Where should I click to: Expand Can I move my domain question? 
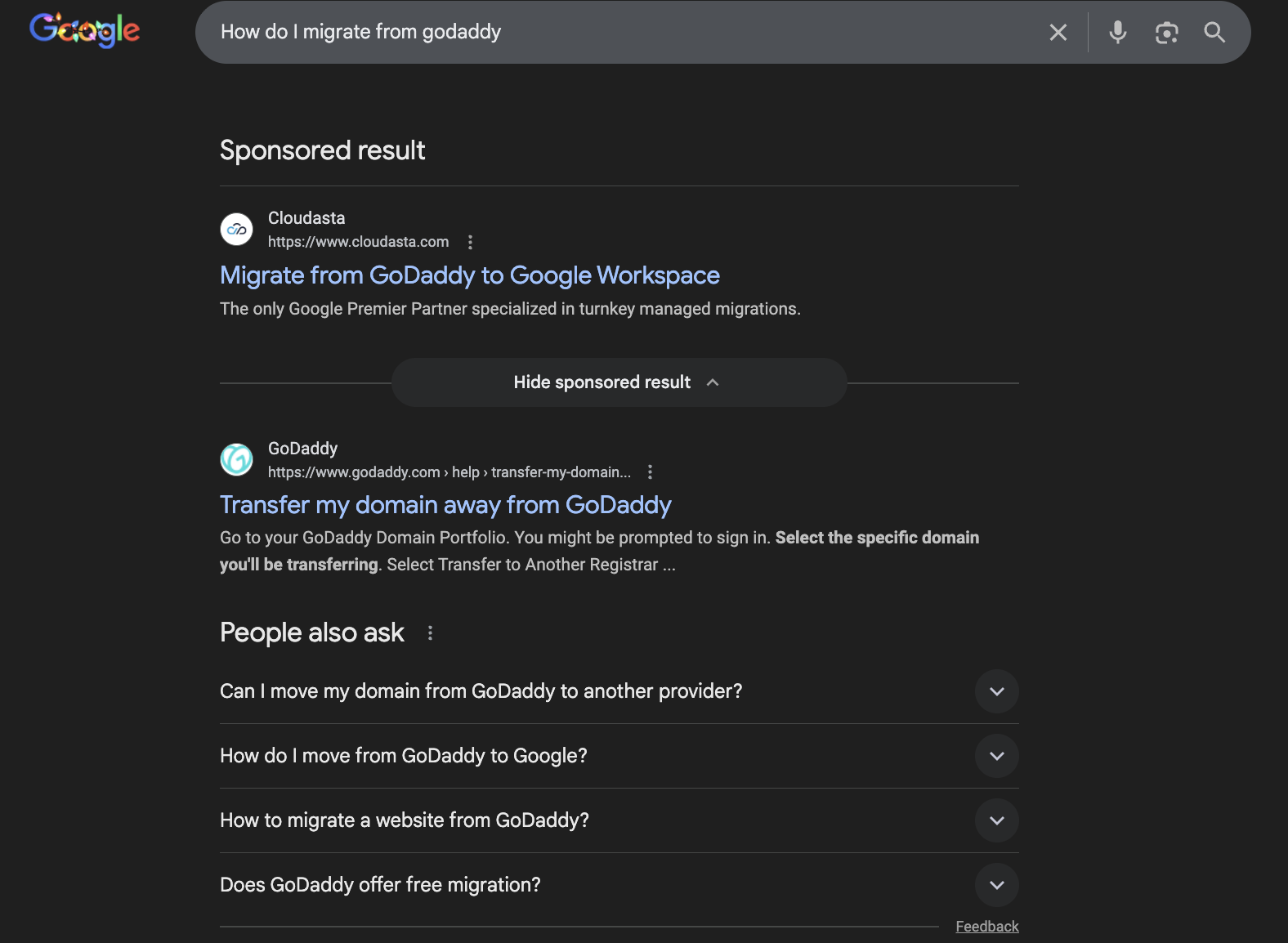[x=619, y=691]
